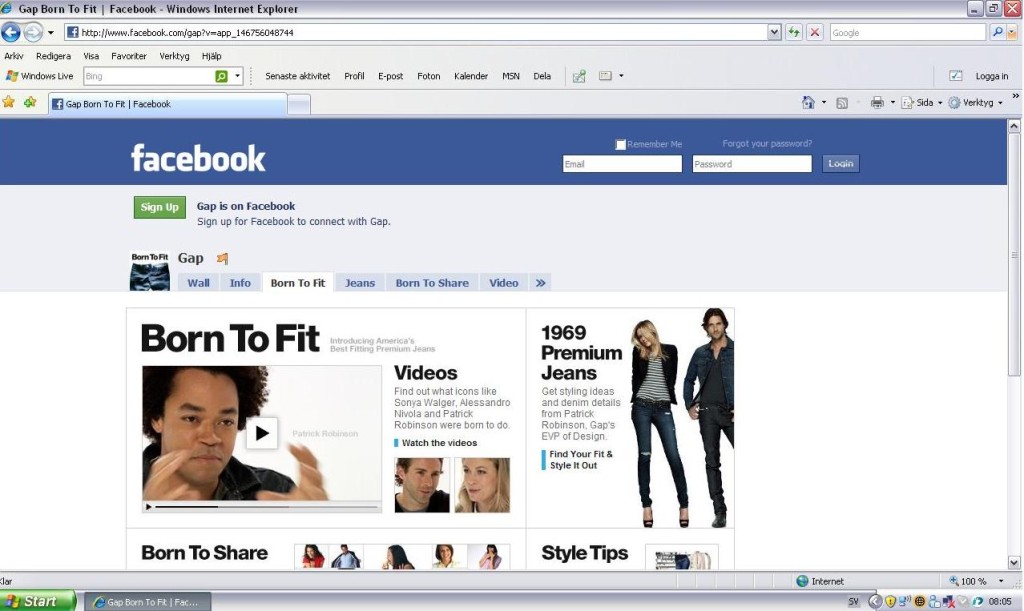Open E-post in Windows Live toolbar
The image size is (1024, 611).
point(391,76)
